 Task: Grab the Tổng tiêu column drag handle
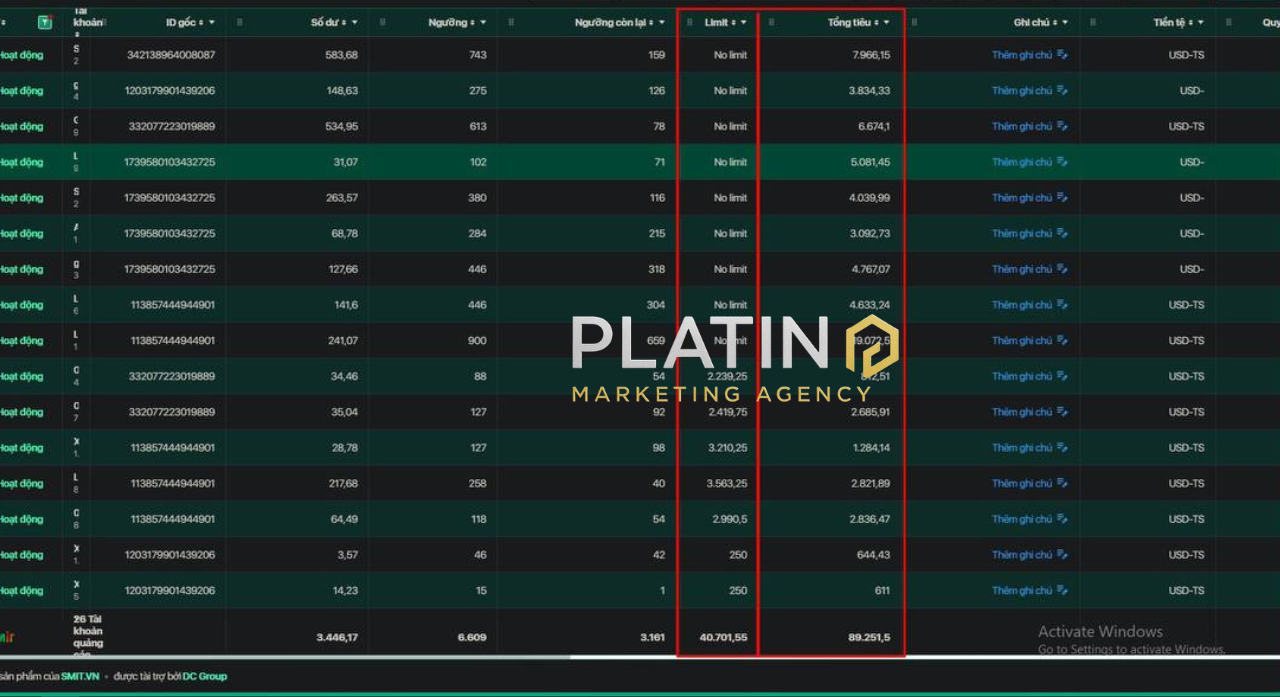[x=771, y=22]
